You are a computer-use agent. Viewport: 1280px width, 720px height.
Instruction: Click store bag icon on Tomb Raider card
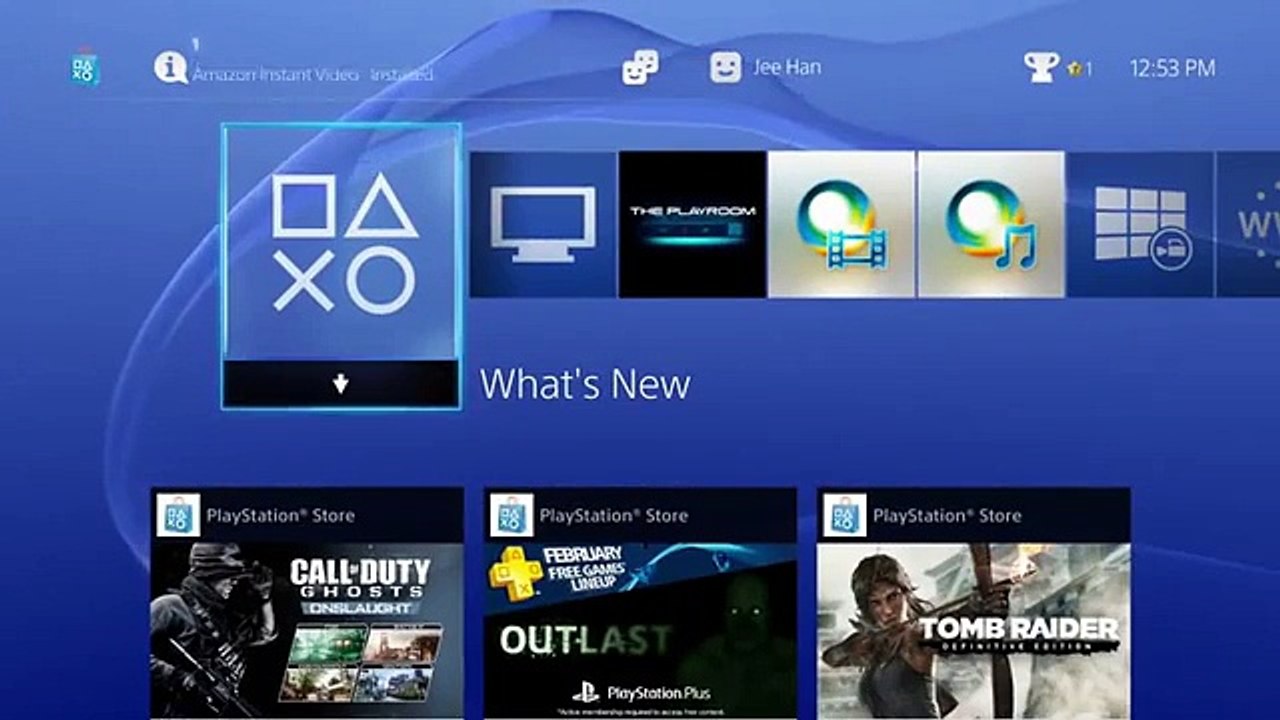click(845, 515)
